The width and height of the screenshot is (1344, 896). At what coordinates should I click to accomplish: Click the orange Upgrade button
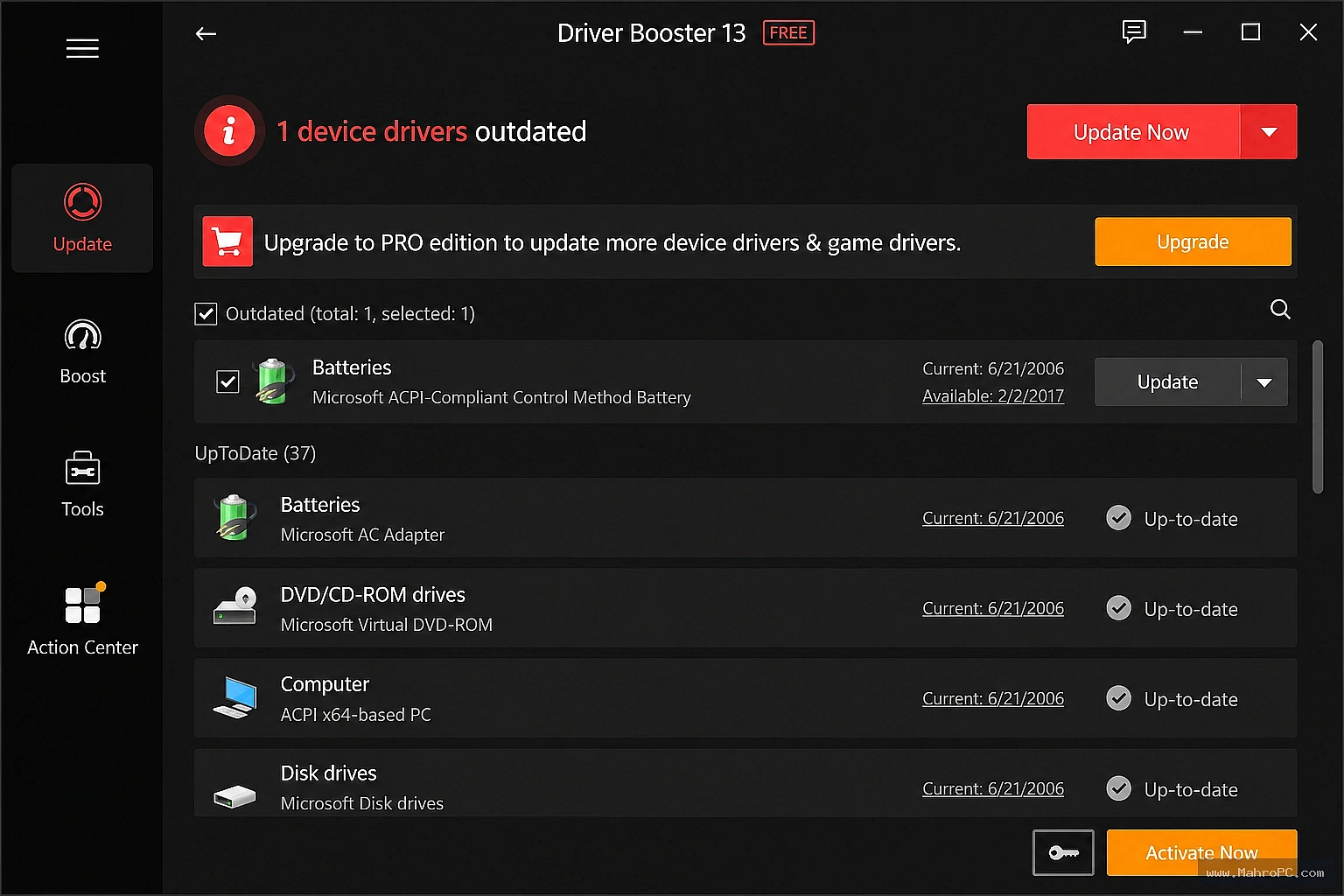(1193, 241)
